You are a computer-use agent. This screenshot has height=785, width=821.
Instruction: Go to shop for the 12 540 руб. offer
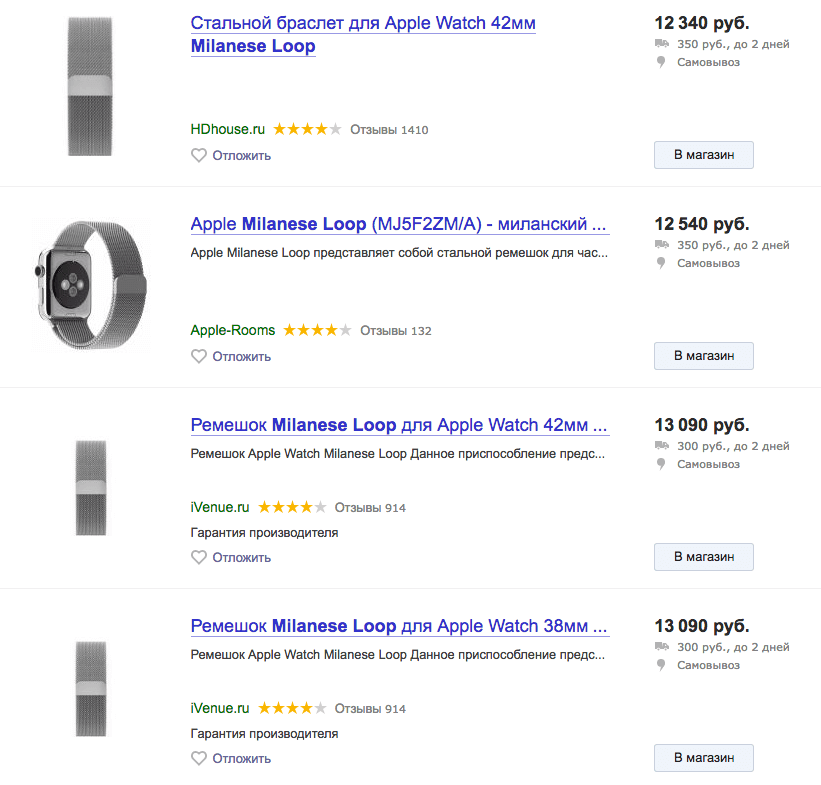point(704,356)
